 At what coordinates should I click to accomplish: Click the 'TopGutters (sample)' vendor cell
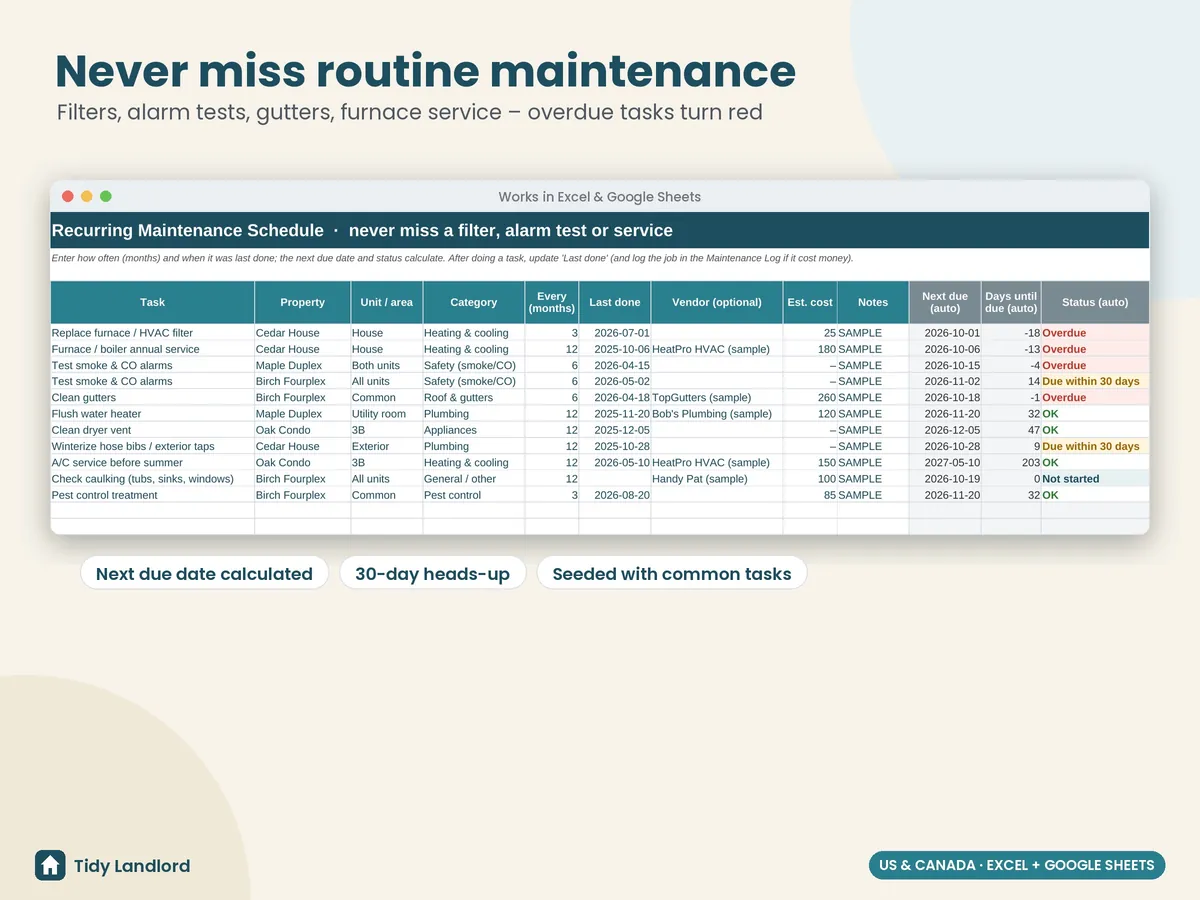coord(717,398)
